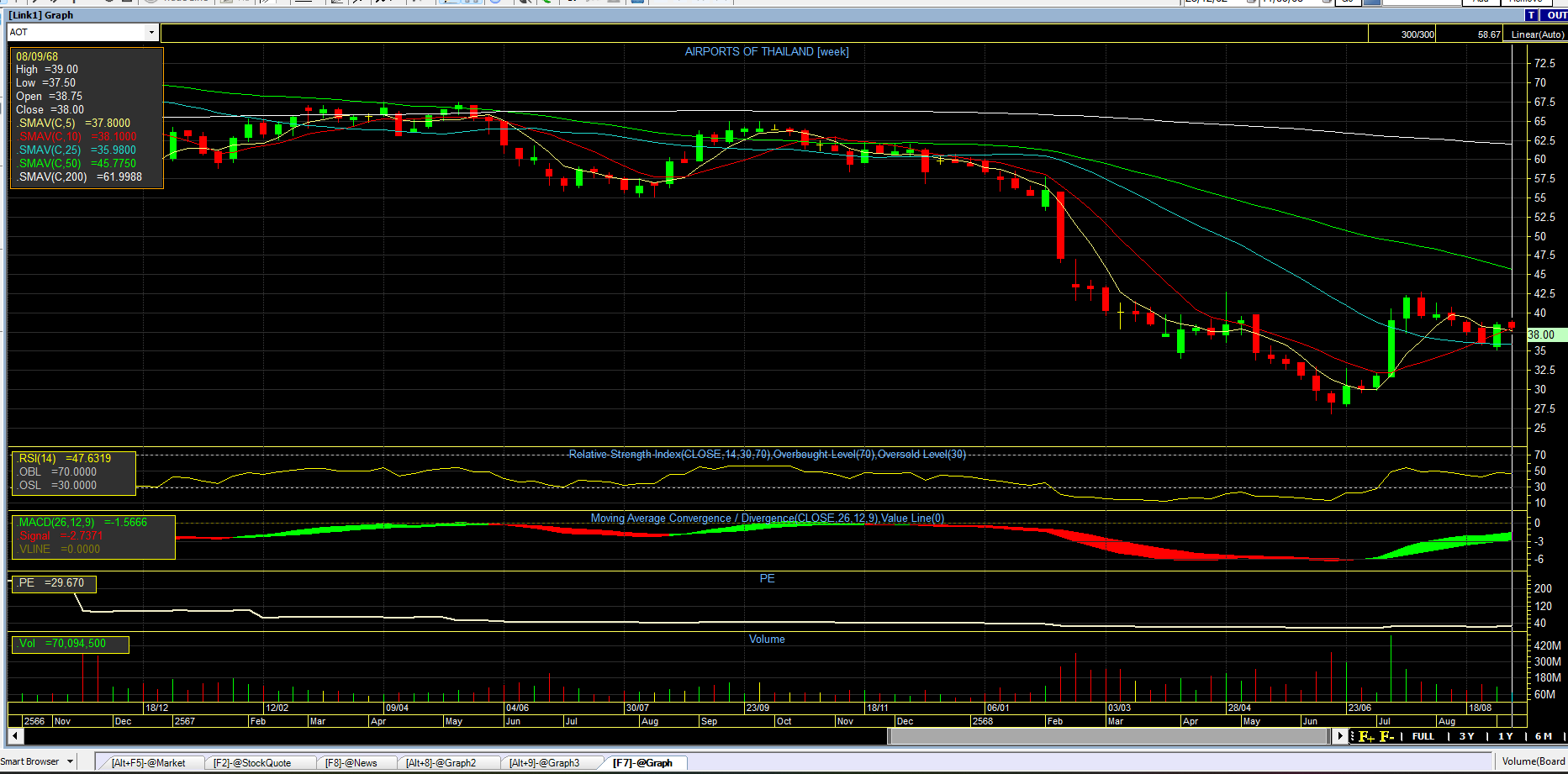Select the [F7]-@Graph tab
Image resolution: width=1568 pixels, height=774 pixels.
tap(642, 763)
